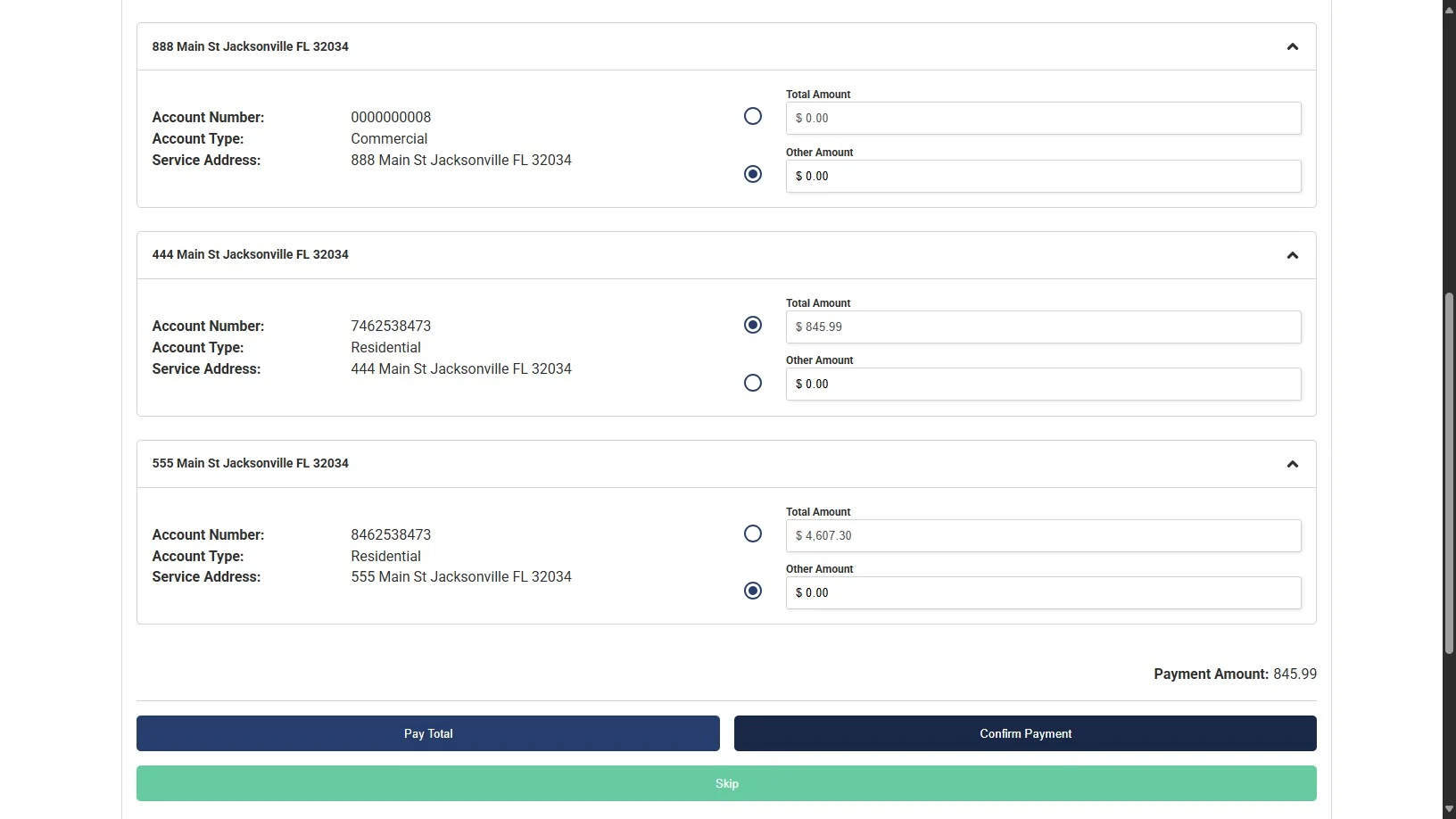Viewport: 1456px width, 819px height.
Task: Click account number 7462538473
Action: coord(391,326)
